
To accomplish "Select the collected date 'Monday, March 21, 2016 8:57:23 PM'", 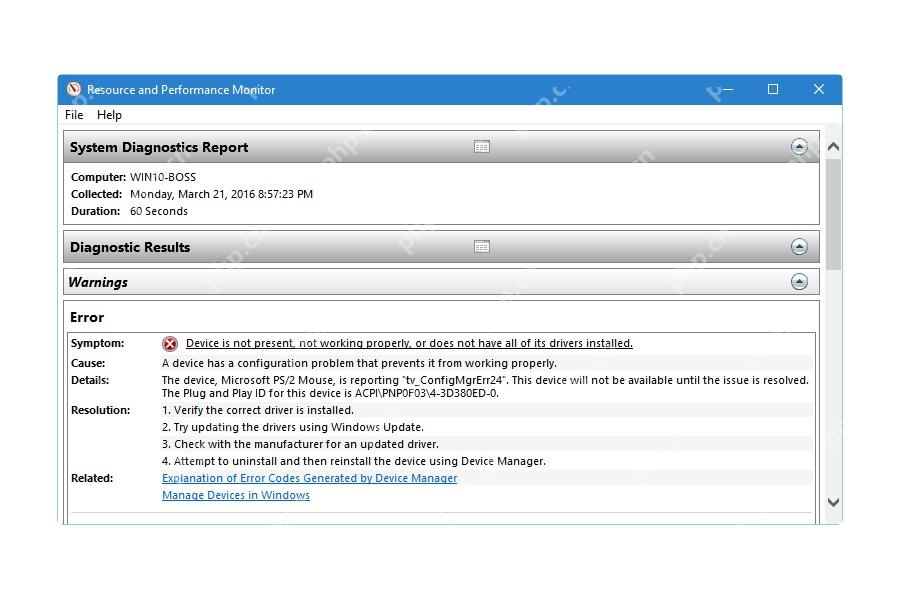I will pos(222,194).
